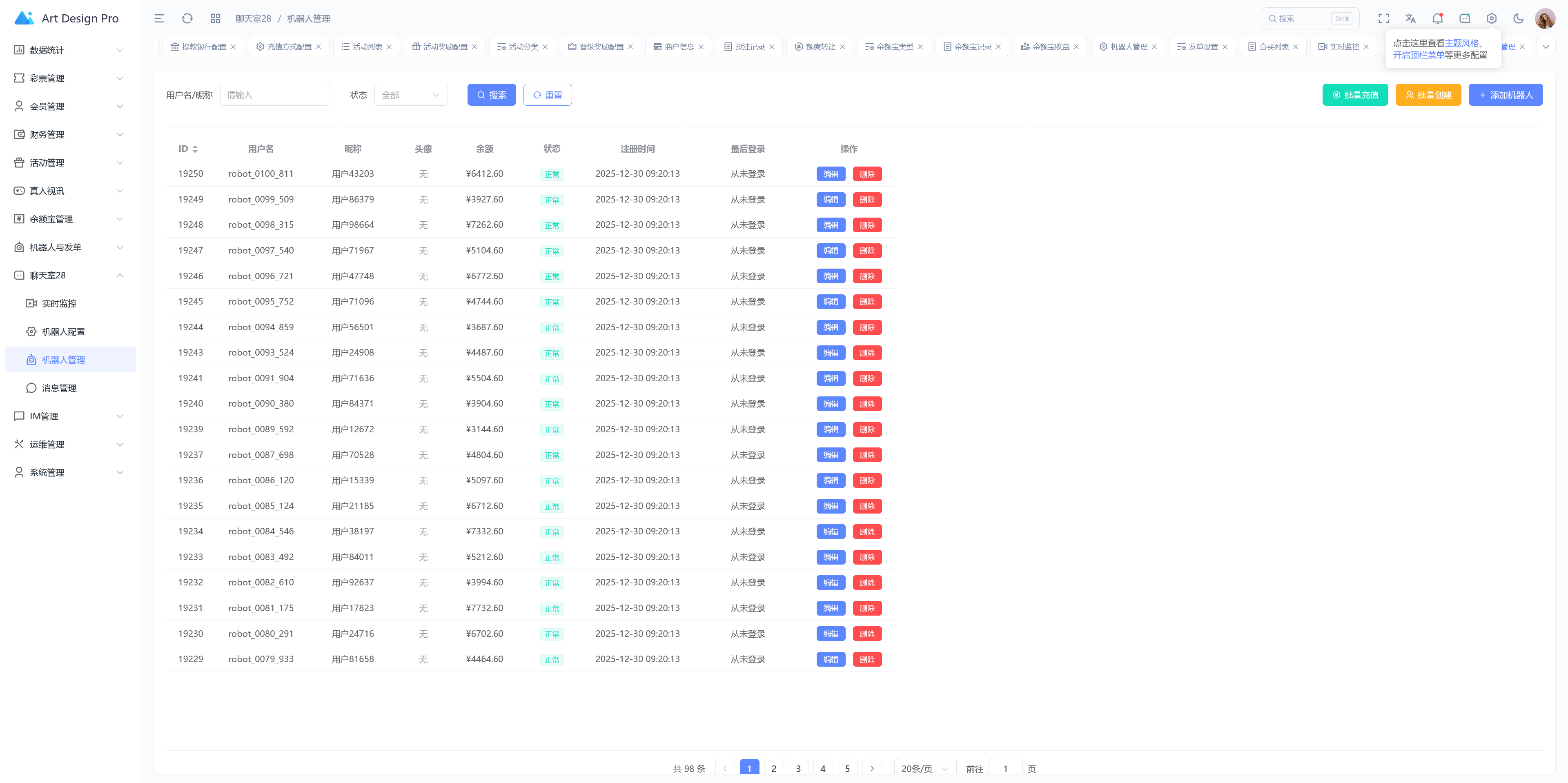Open 实时监控 in the sidebar
The height and width of the screenshot is (783, 1568).
point(70,304)
